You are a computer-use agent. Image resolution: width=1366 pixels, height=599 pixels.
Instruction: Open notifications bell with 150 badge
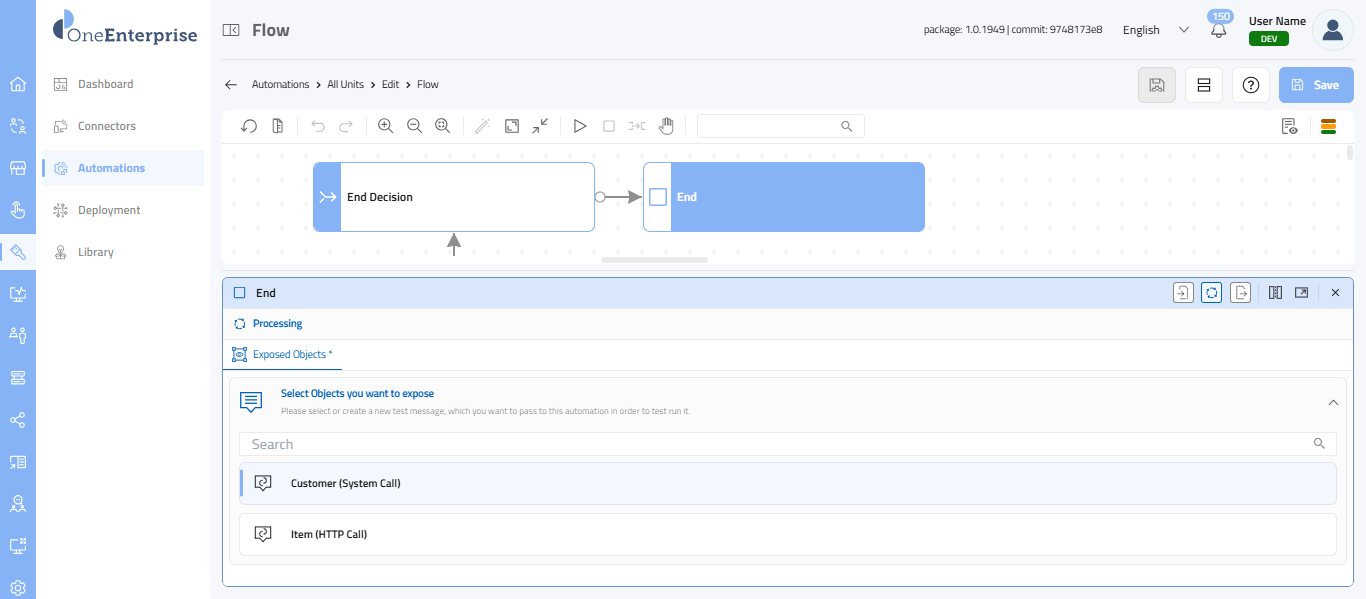point(1218,30)
